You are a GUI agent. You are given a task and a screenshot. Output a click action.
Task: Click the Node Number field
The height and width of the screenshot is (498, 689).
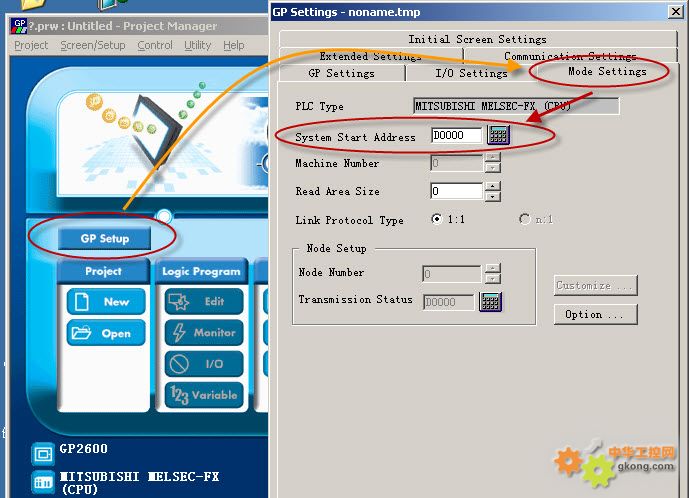452,274
